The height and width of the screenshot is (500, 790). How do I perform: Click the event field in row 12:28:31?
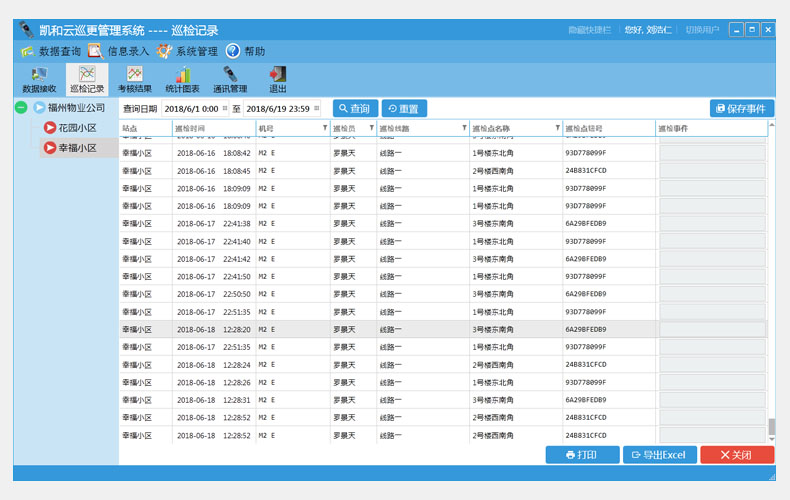tap(712, 400)
